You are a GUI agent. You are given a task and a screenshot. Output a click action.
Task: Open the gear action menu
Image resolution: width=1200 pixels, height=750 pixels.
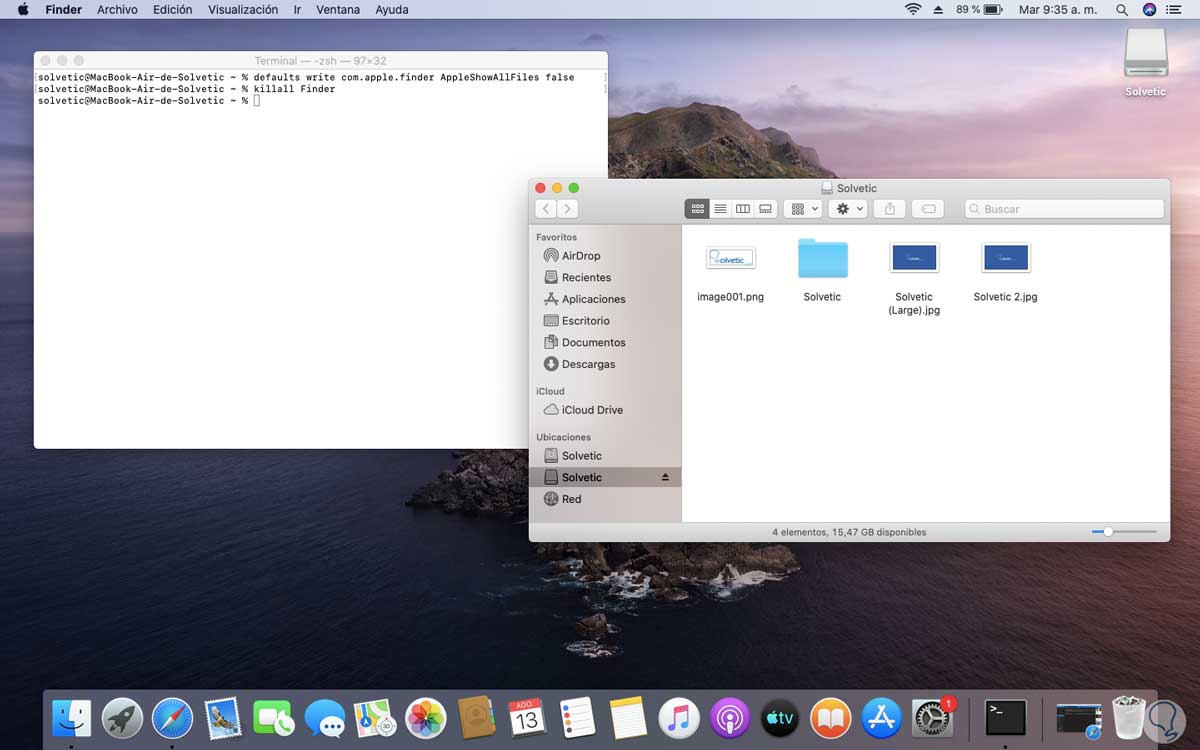(x=848, y=209)
